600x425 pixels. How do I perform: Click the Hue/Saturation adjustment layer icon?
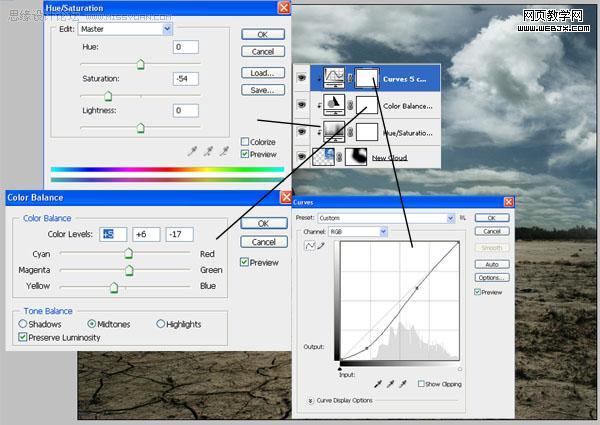[334, 132]
